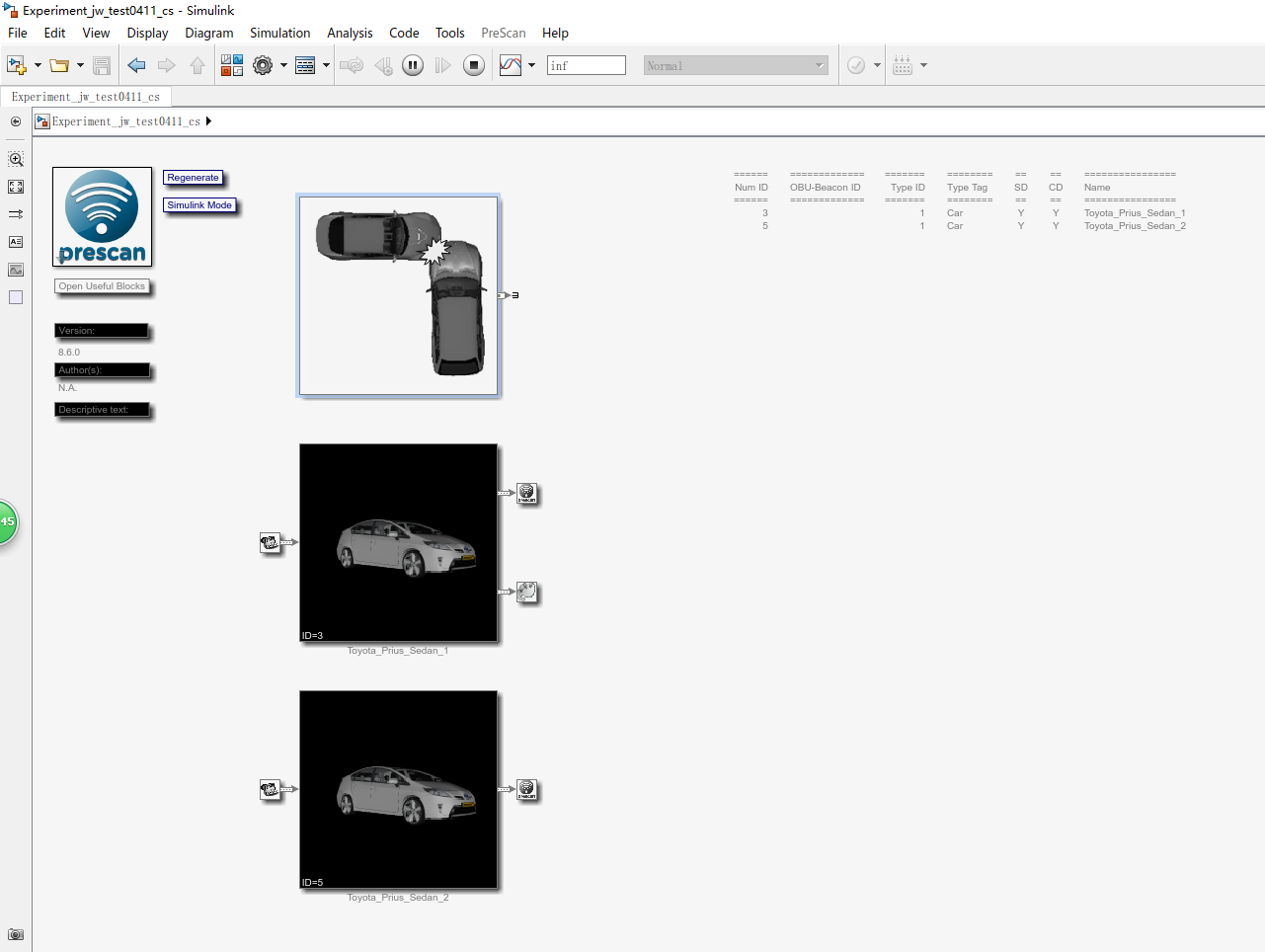Select the prescan logo block
The height and width of the screenshot is (952, 1265).
pyautogui.click(x=103, y=216)
